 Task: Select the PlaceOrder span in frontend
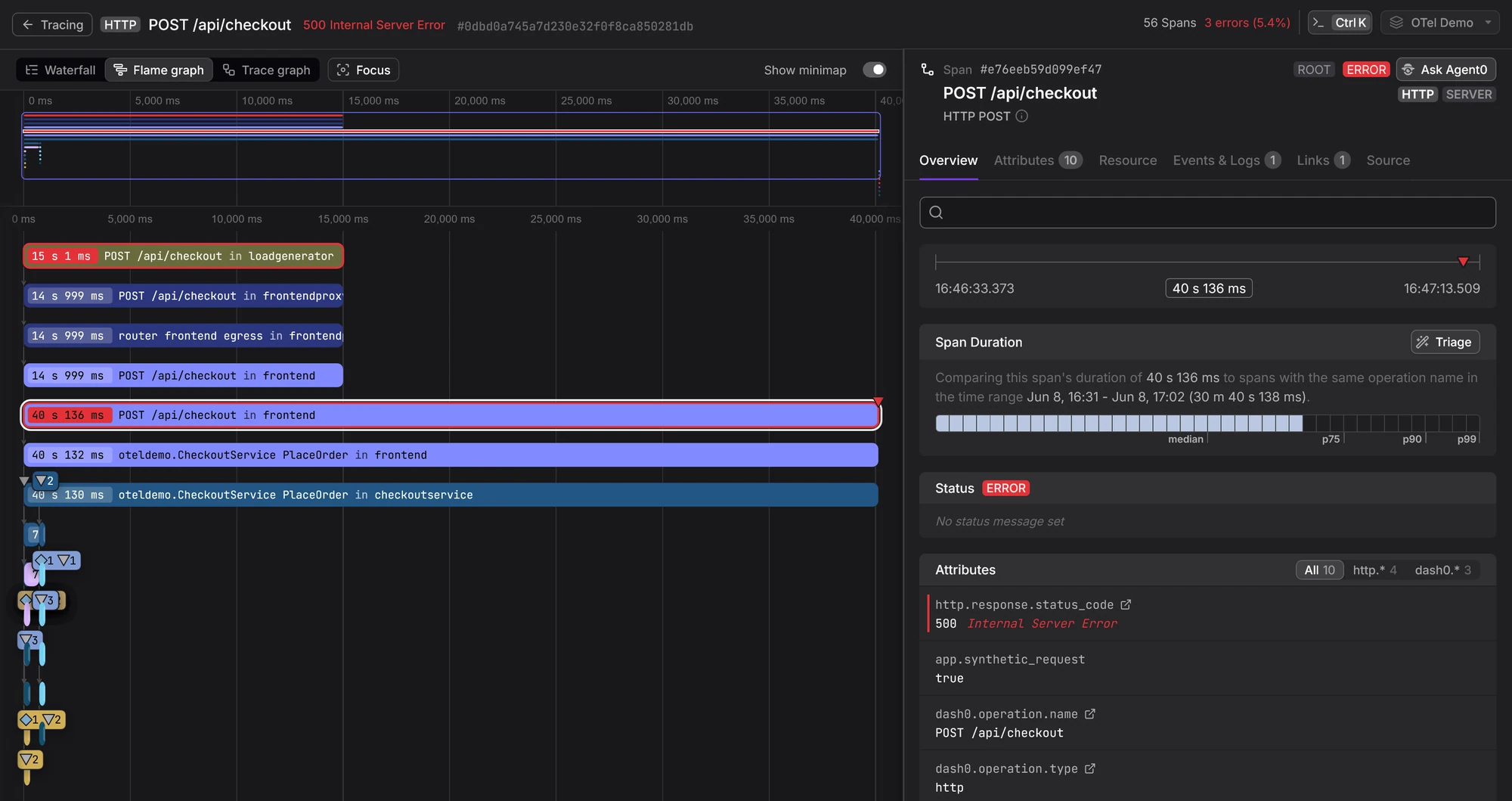451,455
